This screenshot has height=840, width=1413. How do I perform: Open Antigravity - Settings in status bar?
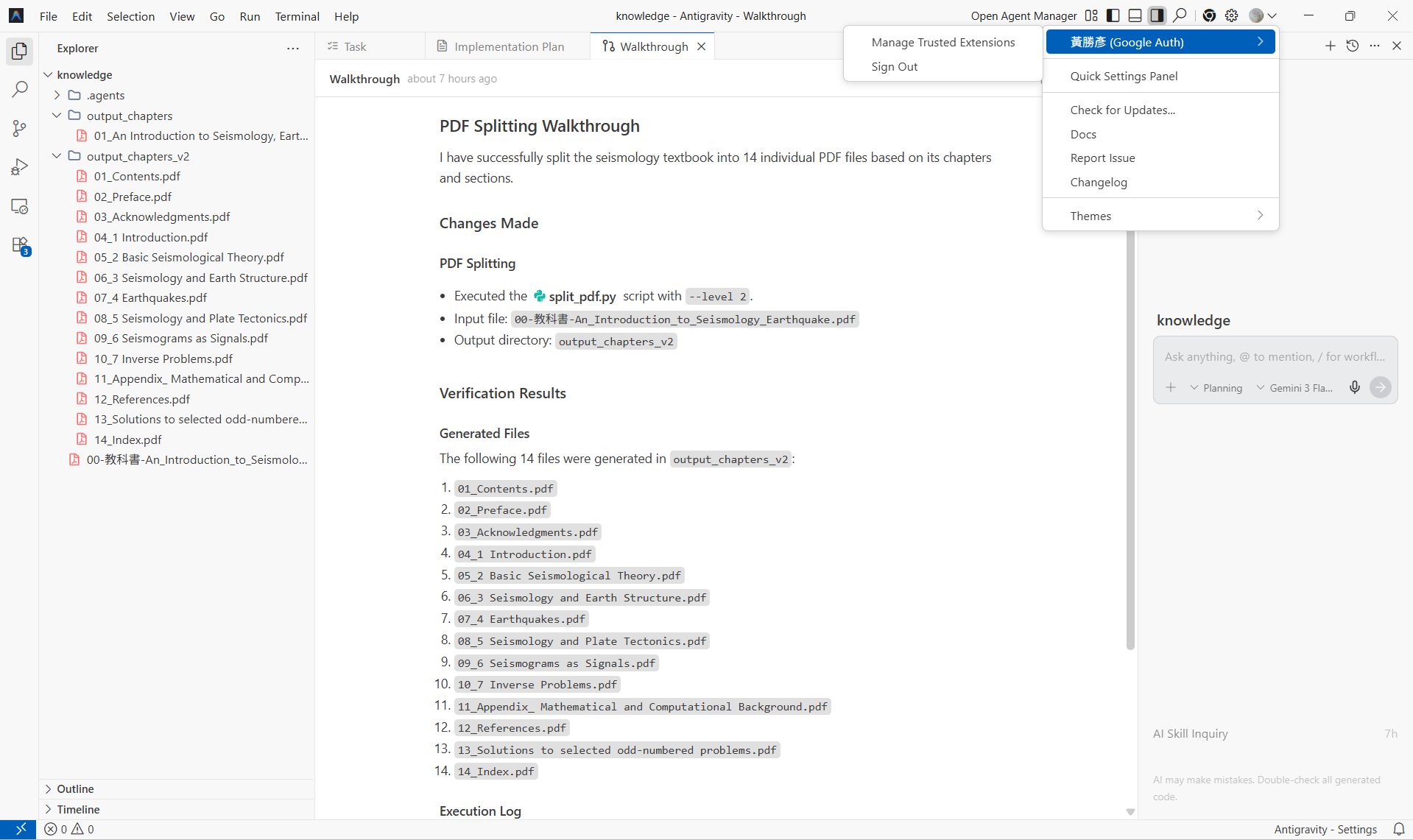click(x=1325, y=830)
